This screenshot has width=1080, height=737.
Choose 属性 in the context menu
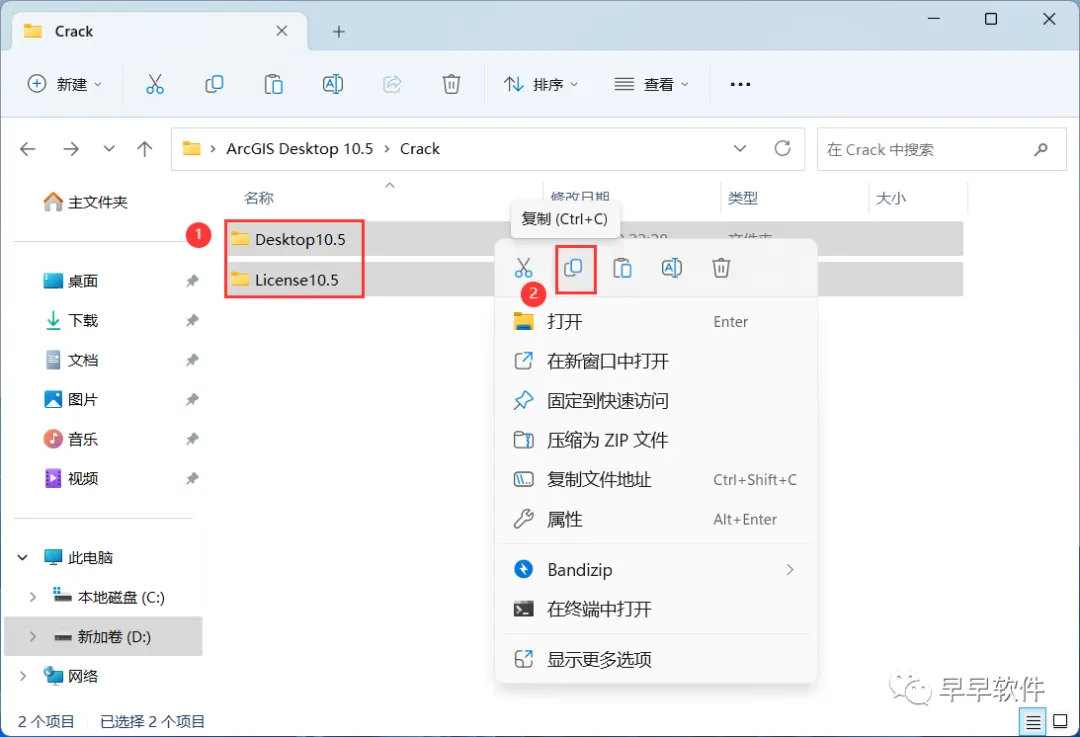click(656, 519)
